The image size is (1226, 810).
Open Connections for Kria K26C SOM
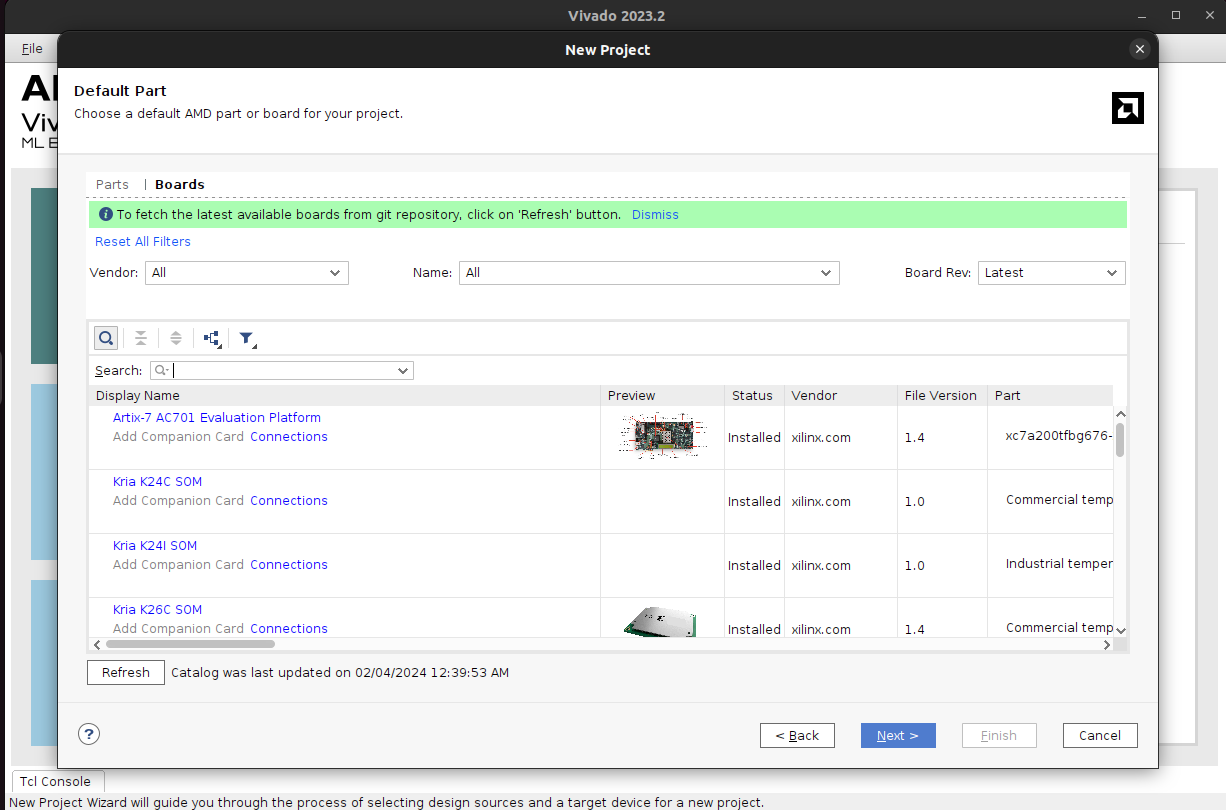(x=289, y=628)
